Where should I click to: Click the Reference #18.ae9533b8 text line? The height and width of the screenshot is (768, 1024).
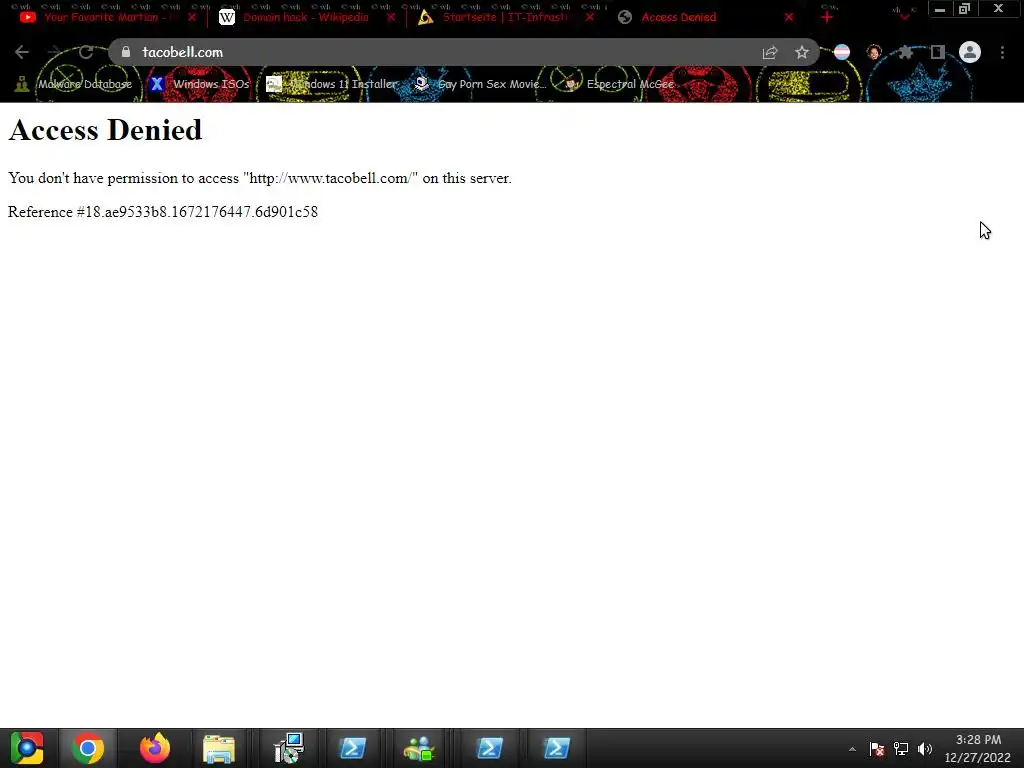pos(163,212)
